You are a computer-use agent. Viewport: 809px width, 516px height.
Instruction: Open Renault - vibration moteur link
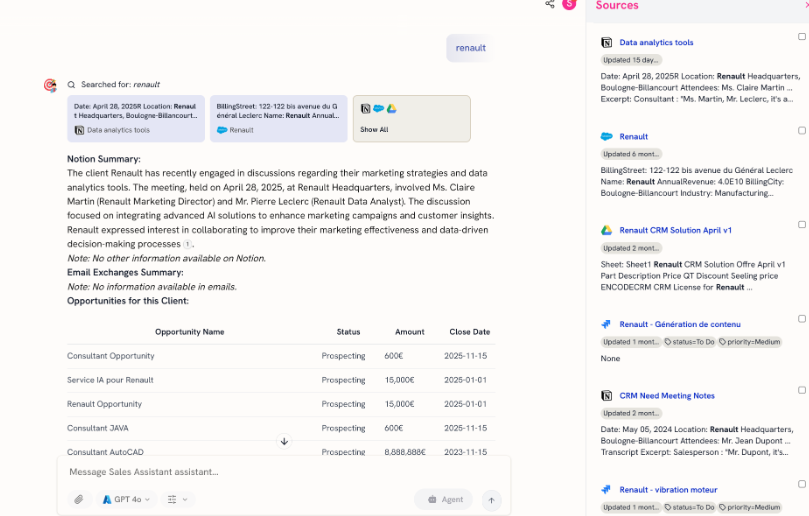pos(668,490)
